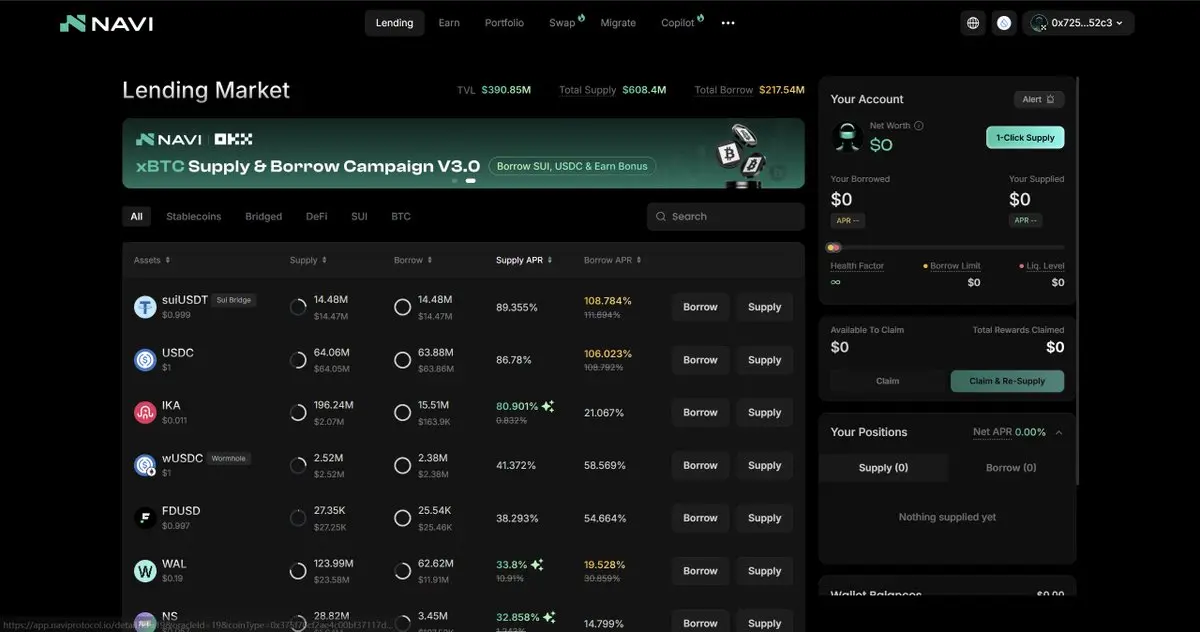Switch to Supply (0) positions tab
Viewport: 1200px width, 632px height.
884,468
